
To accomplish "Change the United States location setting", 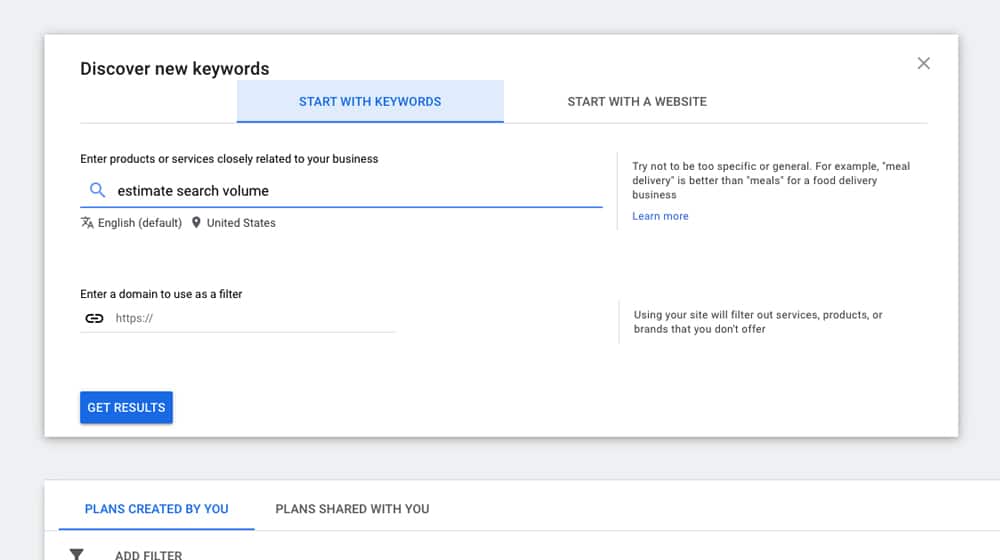I will [241, 223].
